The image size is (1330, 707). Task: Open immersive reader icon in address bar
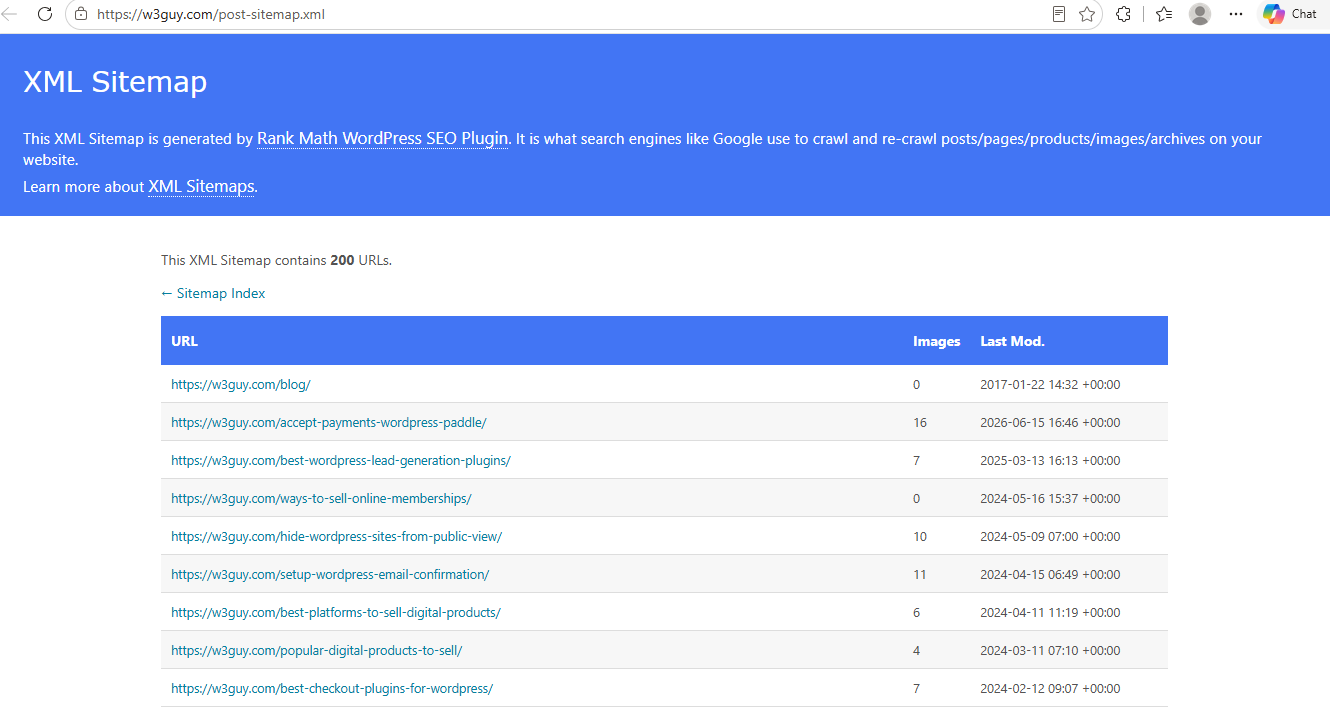point(1059,14)
